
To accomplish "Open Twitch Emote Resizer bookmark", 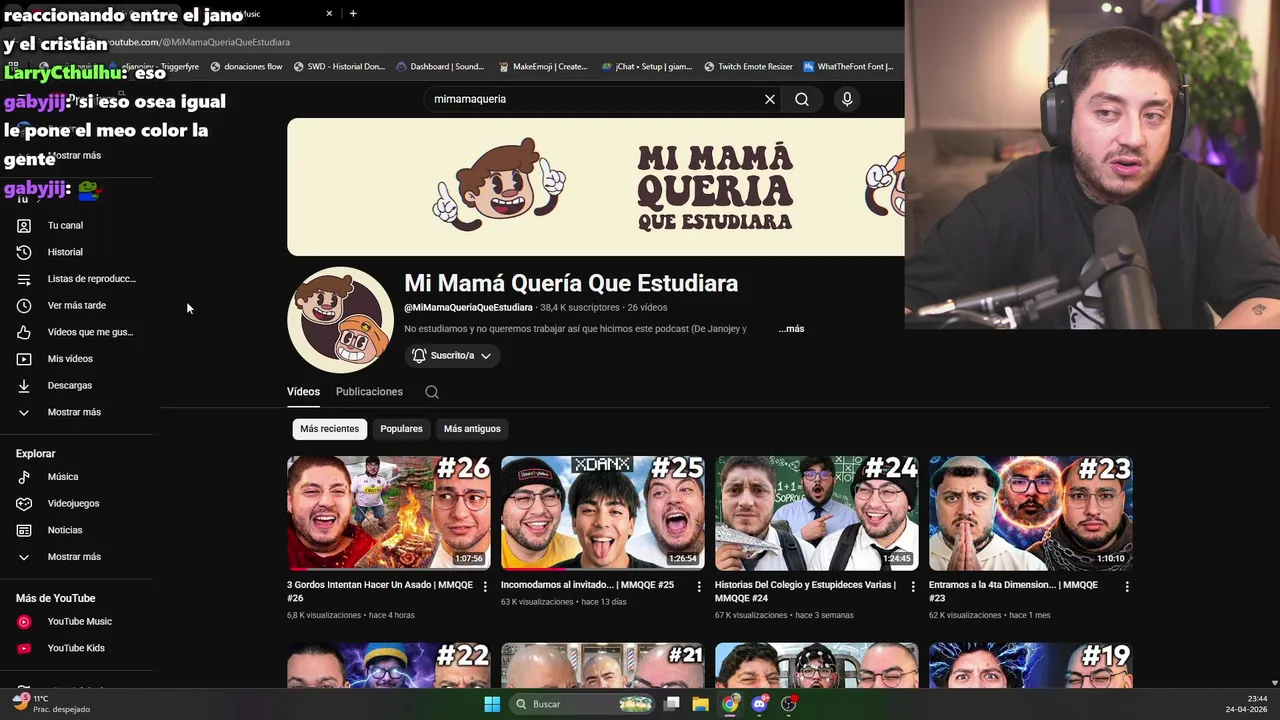I will coord(748,67).
